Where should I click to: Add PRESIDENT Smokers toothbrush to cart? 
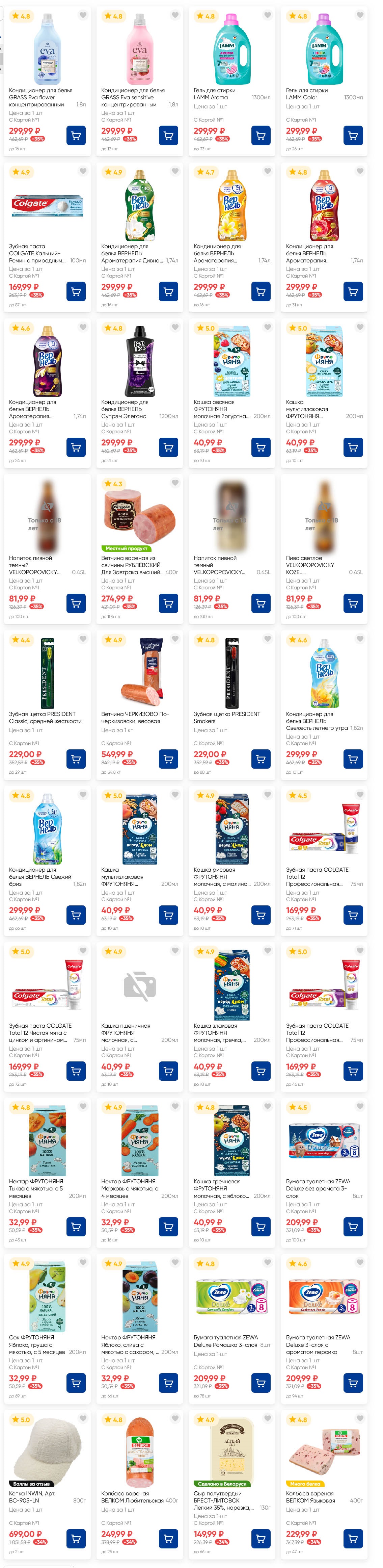tap(261, 759)
